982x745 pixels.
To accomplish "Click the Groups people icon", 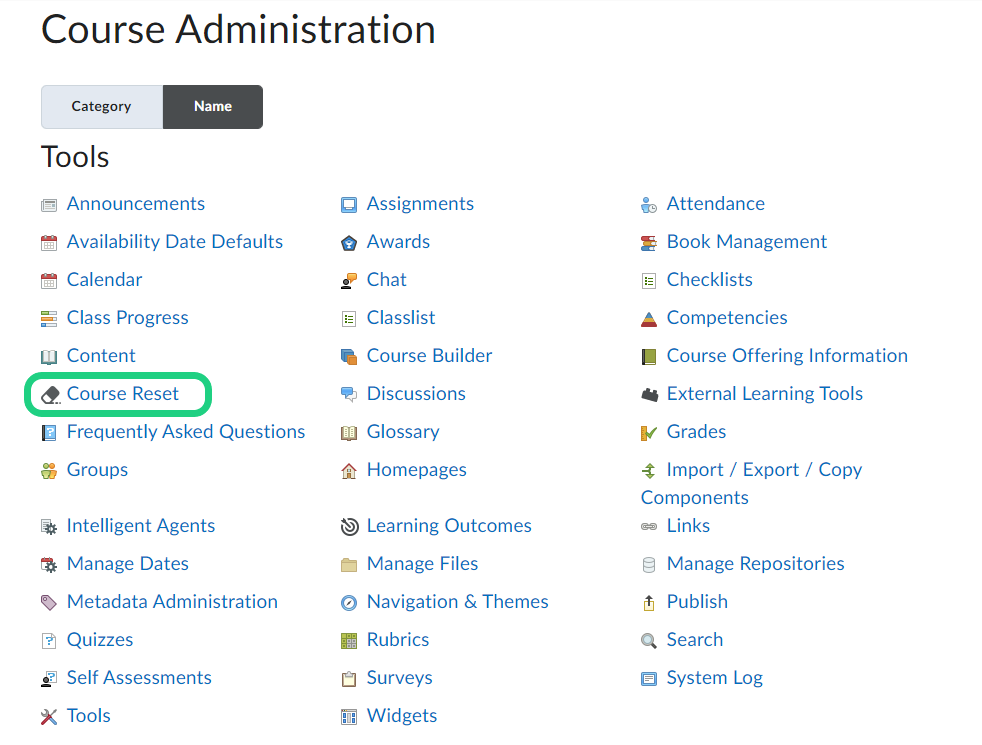I will point(49,471).
